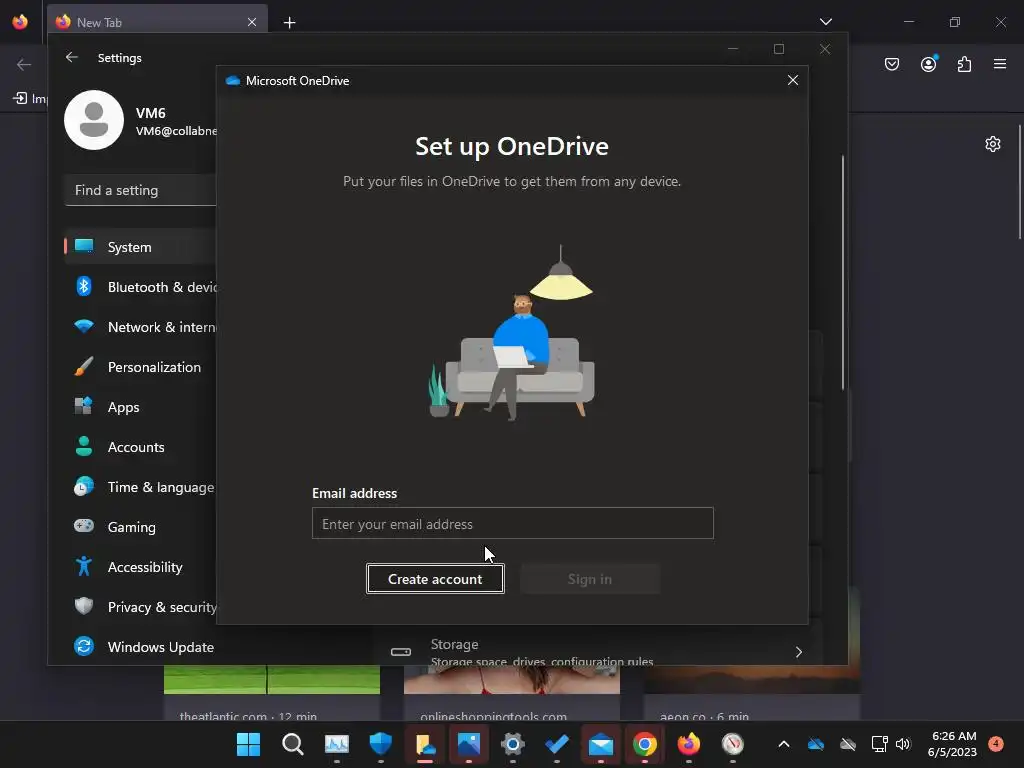The image size is (1024, 768).
Task: Click the game controller icon beside Gaming
Action: 84,525
